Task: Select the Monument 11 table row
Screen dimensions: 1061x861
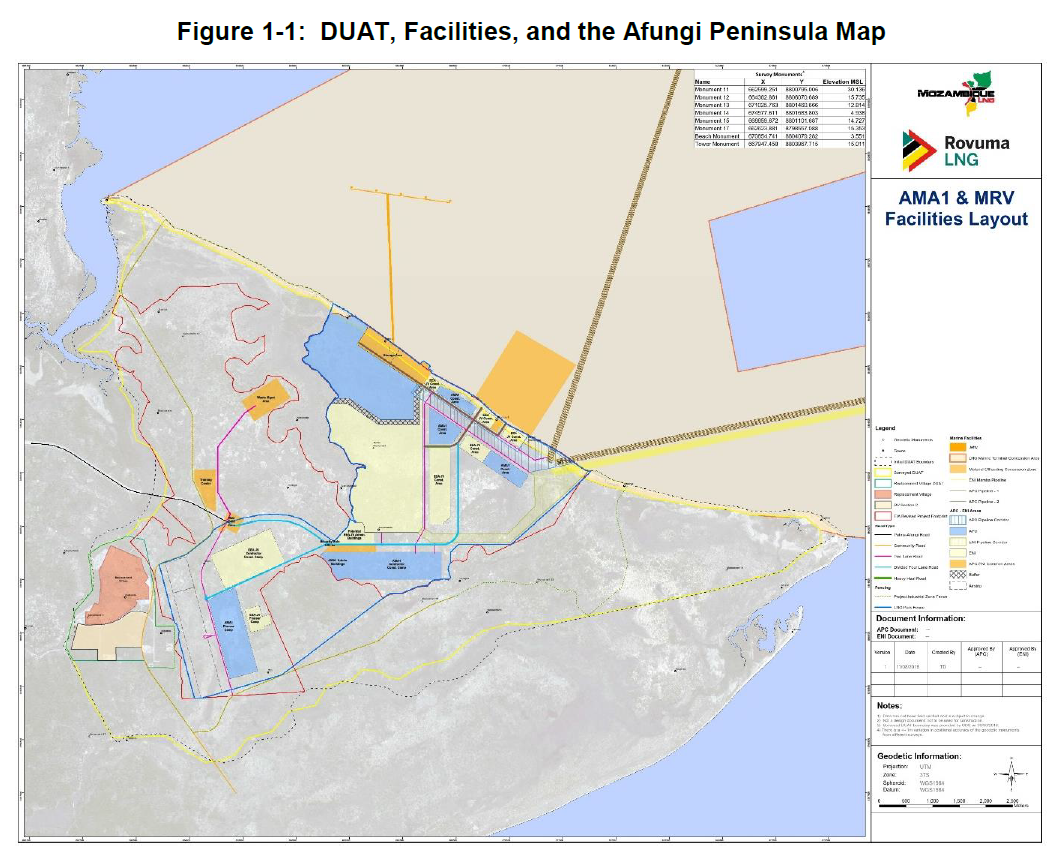Action: 780,88
